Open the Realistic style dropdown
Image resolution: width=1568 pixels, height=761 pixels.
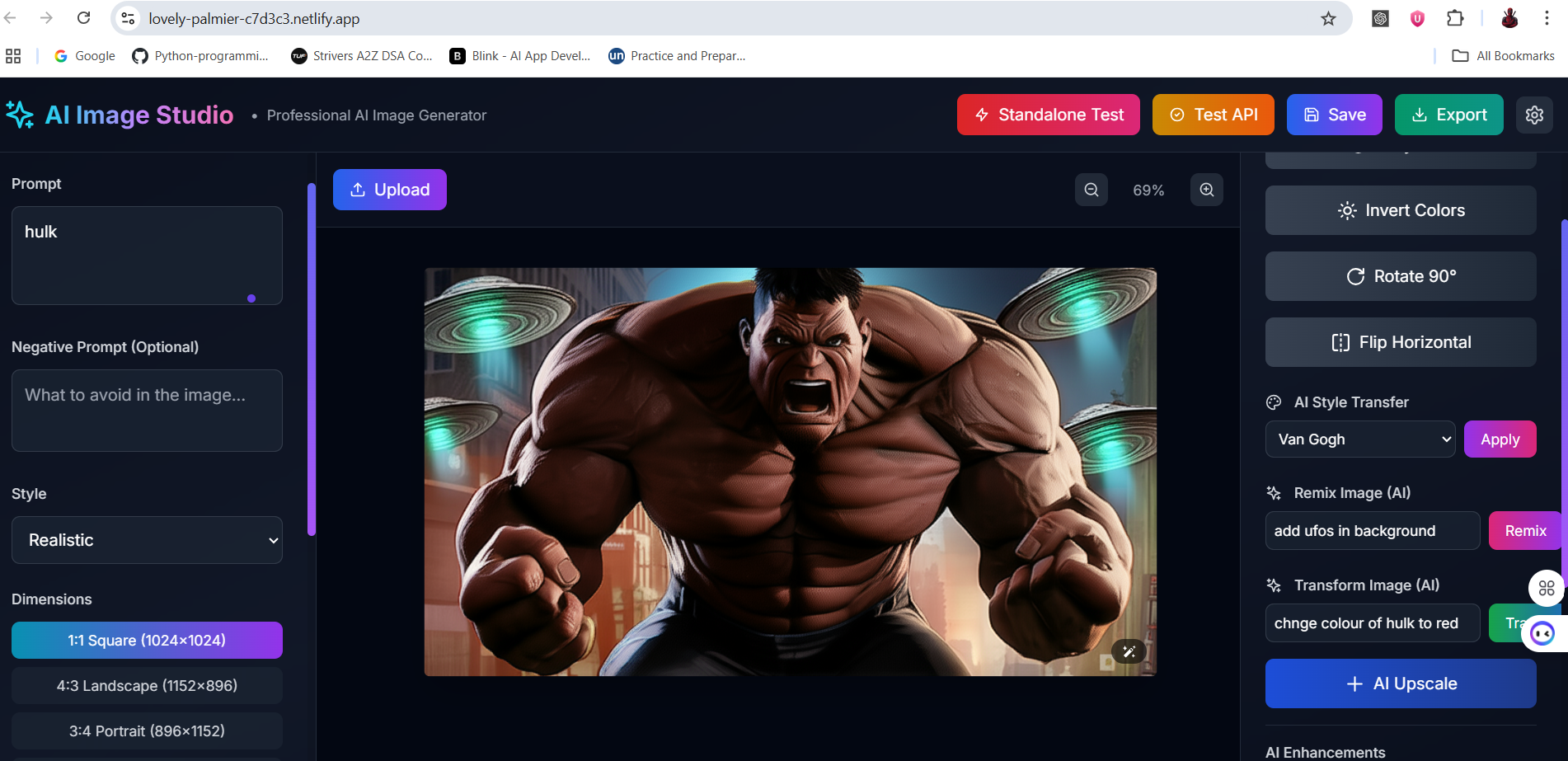coord(147,540)
